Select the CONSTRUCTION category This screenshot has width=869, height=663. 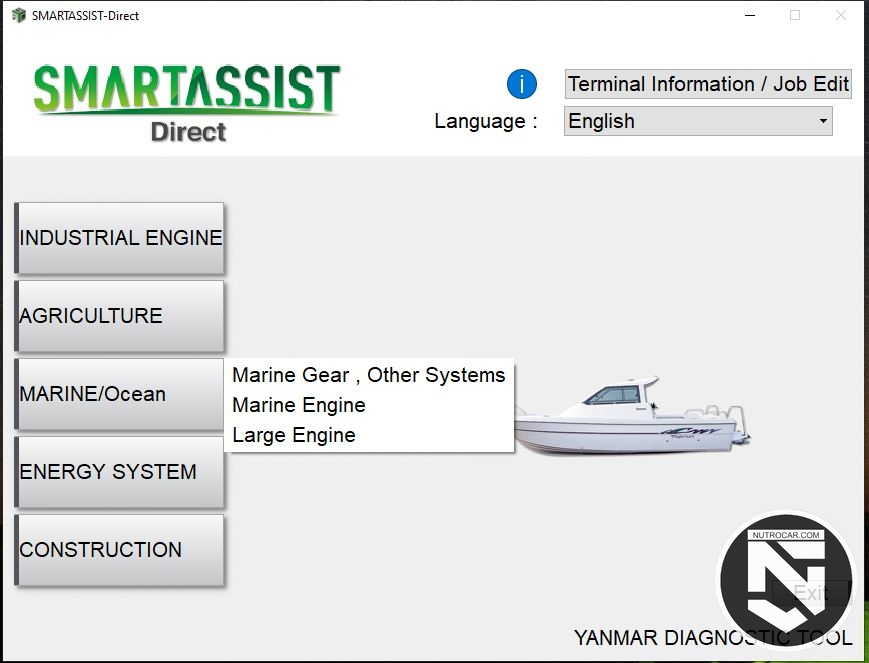[x=120, y=550]
